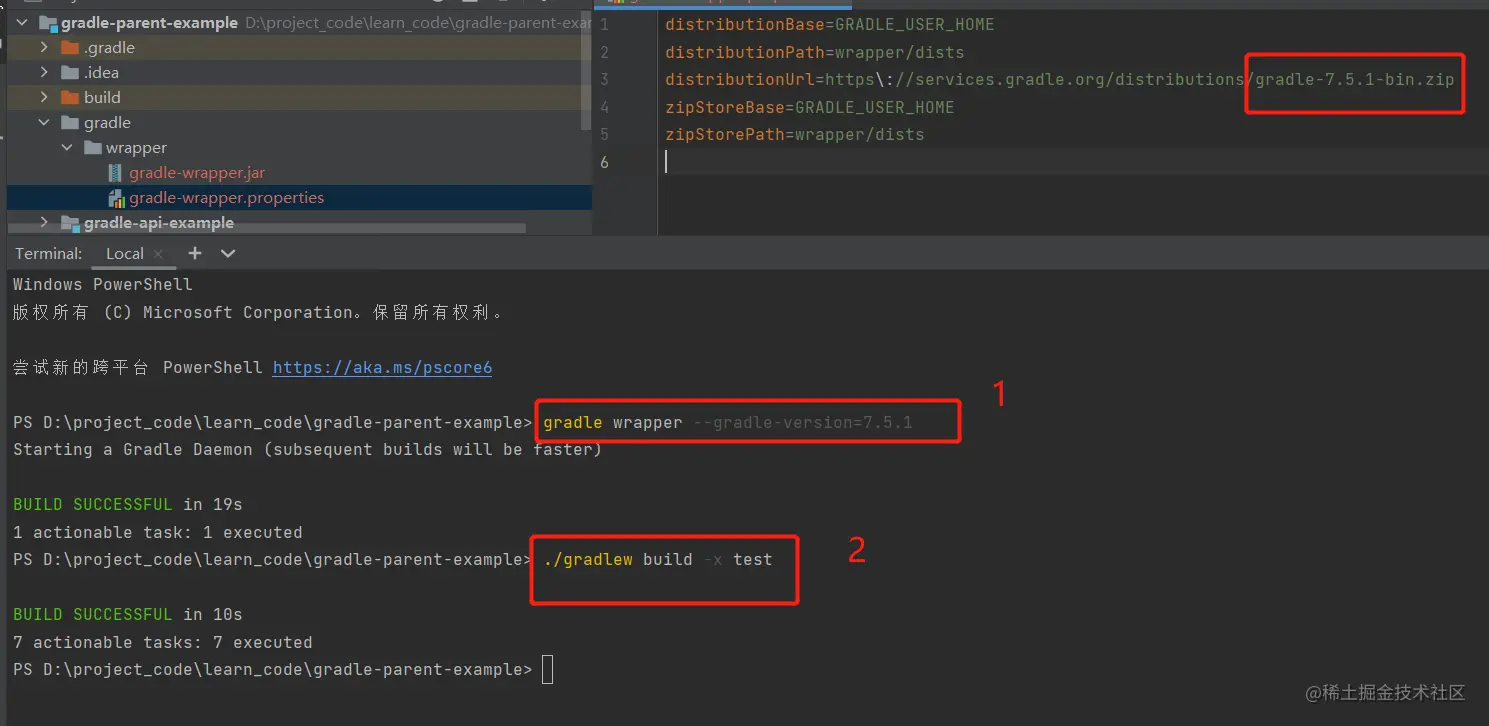Viewport: 1489px width, 726px height.
Task: Select the .gradle folder row
Action: click(299, 47)
